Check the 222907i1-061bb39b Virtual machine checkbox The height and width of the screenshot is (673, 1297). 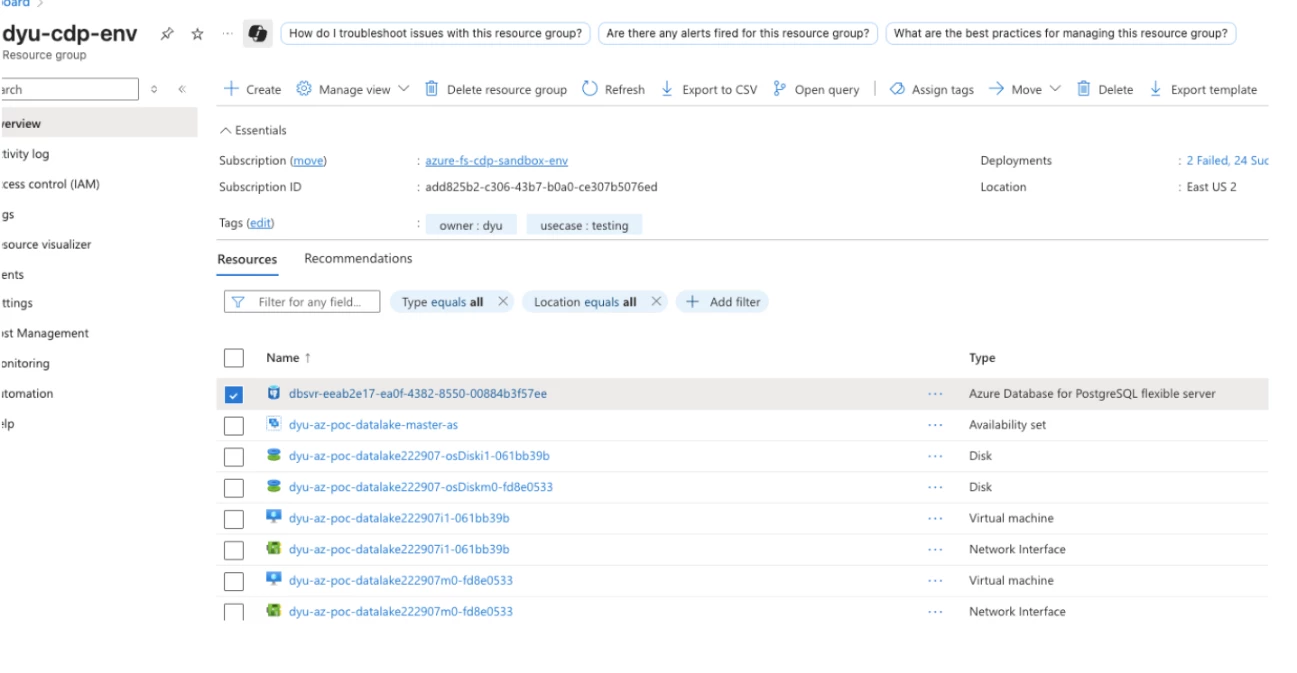[234, 519]
